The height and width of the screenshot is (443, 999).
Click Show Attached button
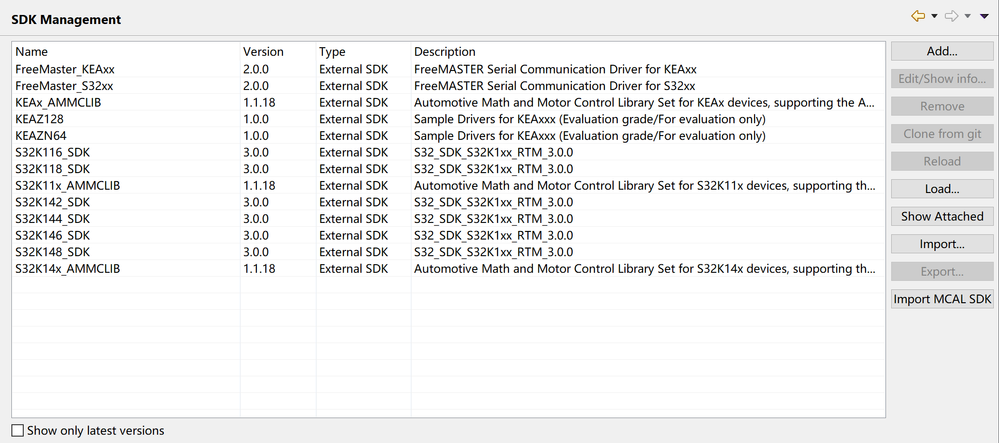942,216
